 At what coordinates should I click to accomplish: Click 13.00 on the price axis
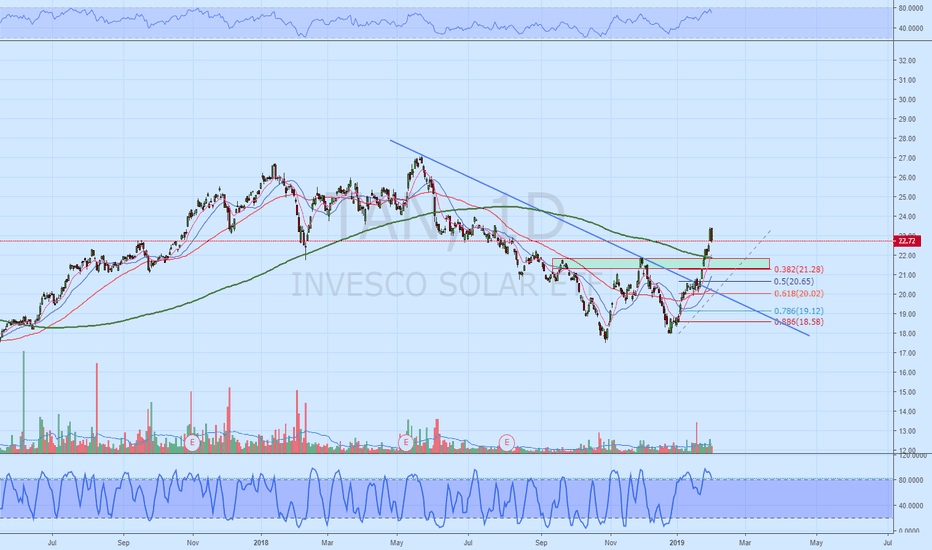tap(907, 431)
